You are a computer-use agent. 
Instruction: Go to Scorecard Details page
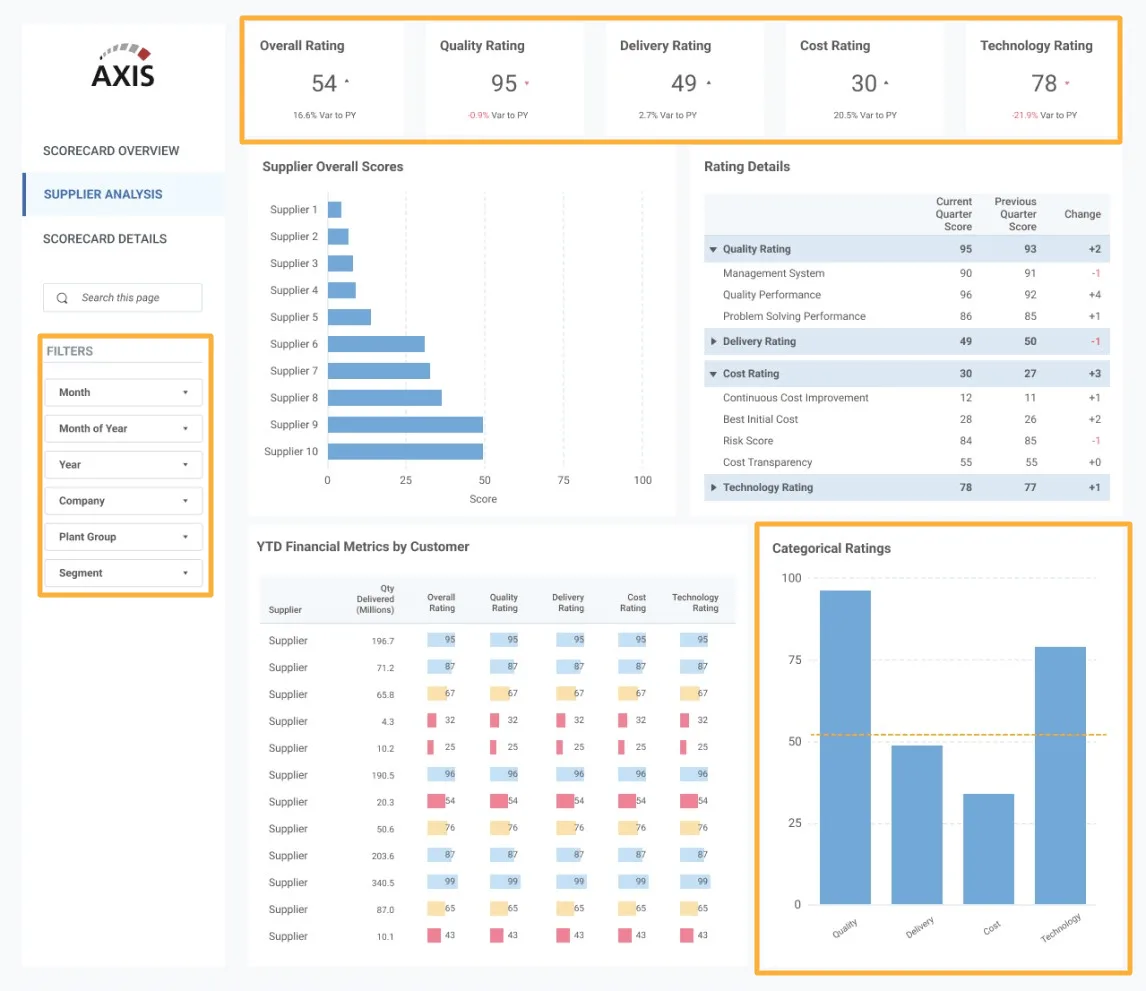click(105, 239)
